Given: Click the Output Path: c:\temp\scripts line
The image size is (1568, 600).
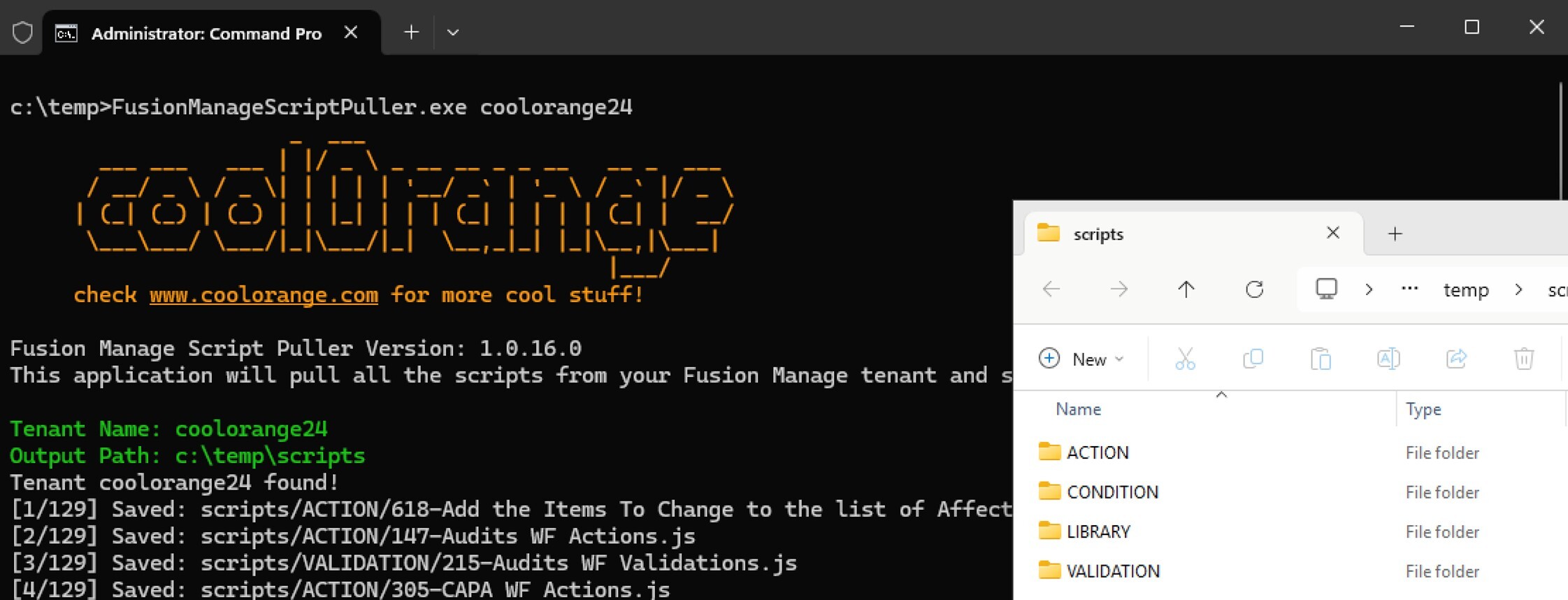Looking at the screenshot, I should (x=187, y=456).
